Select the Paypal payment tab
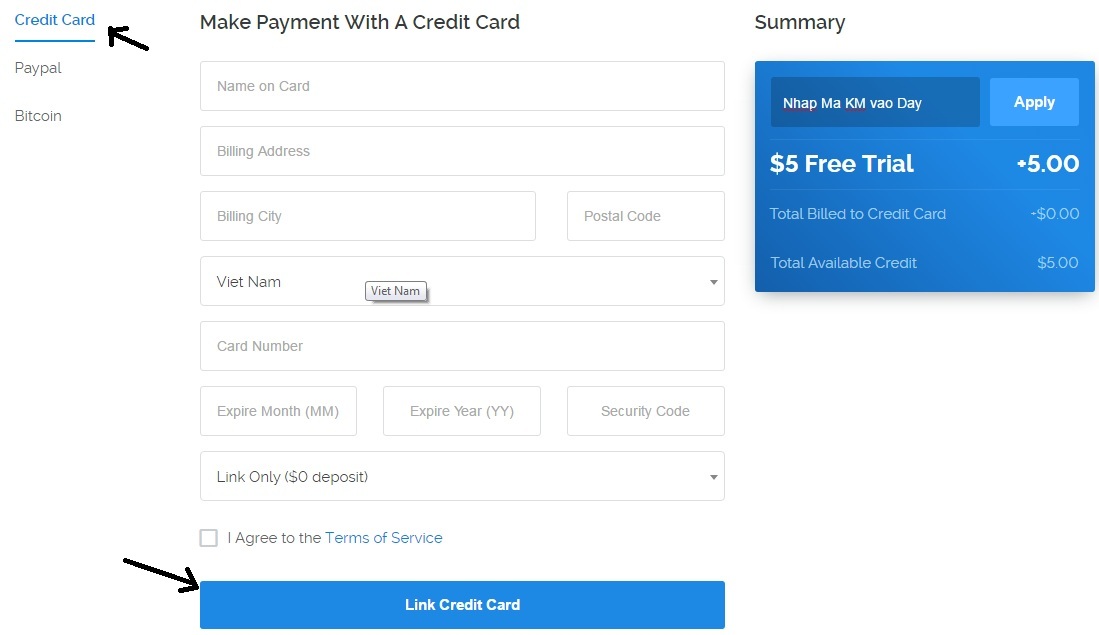1099x635 pixels. pos(38,68)
